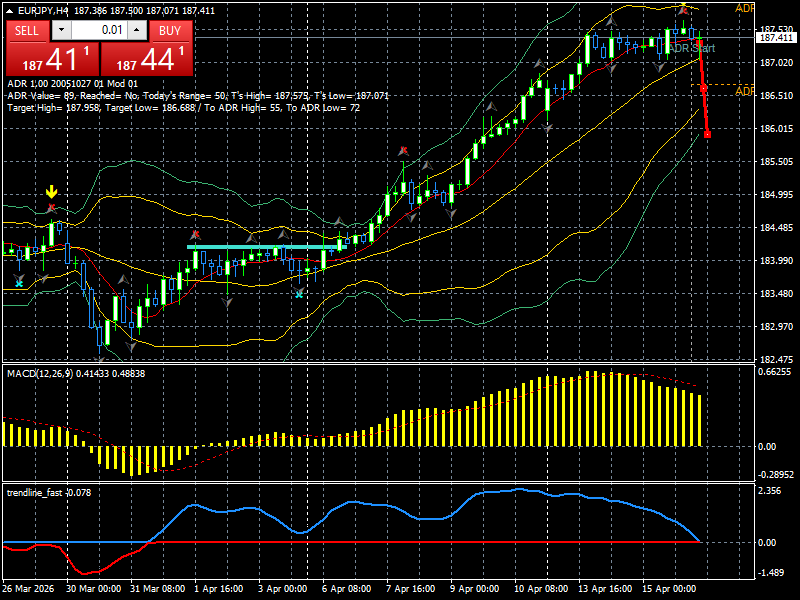The width and height of the screenshot is (800, 600).
Task: Select the red square at the projection line's end
Action: (707, 135)
